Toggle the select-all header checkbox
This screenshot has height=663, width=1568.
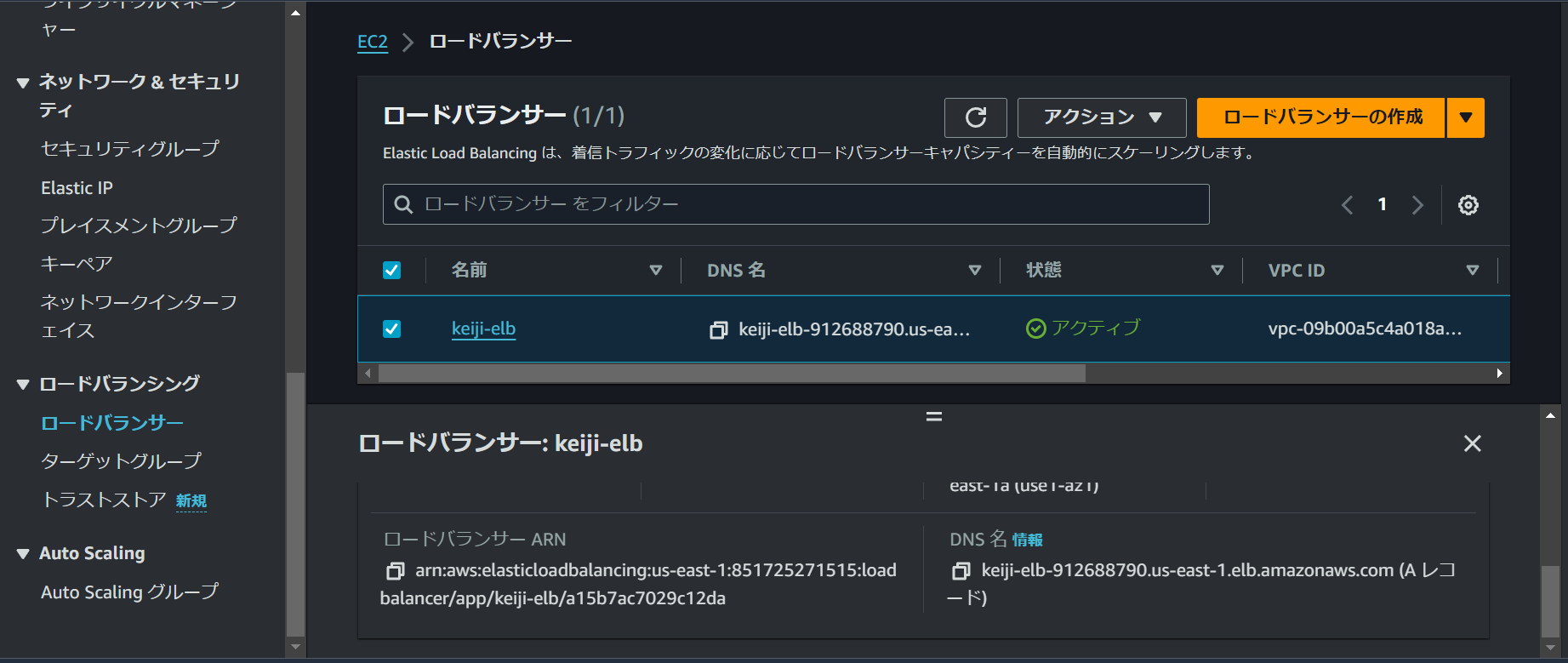(x=391, y=271)
